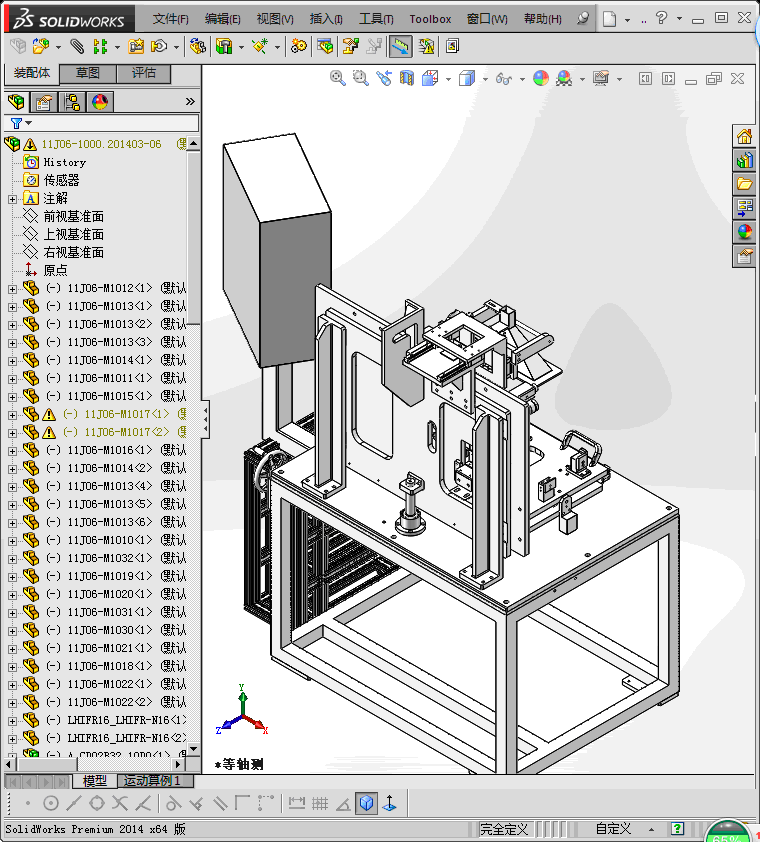This screenshot has width=760, height=842.
Task: Expand more manager tabs chevron
Action: click(x=190, y=101)
